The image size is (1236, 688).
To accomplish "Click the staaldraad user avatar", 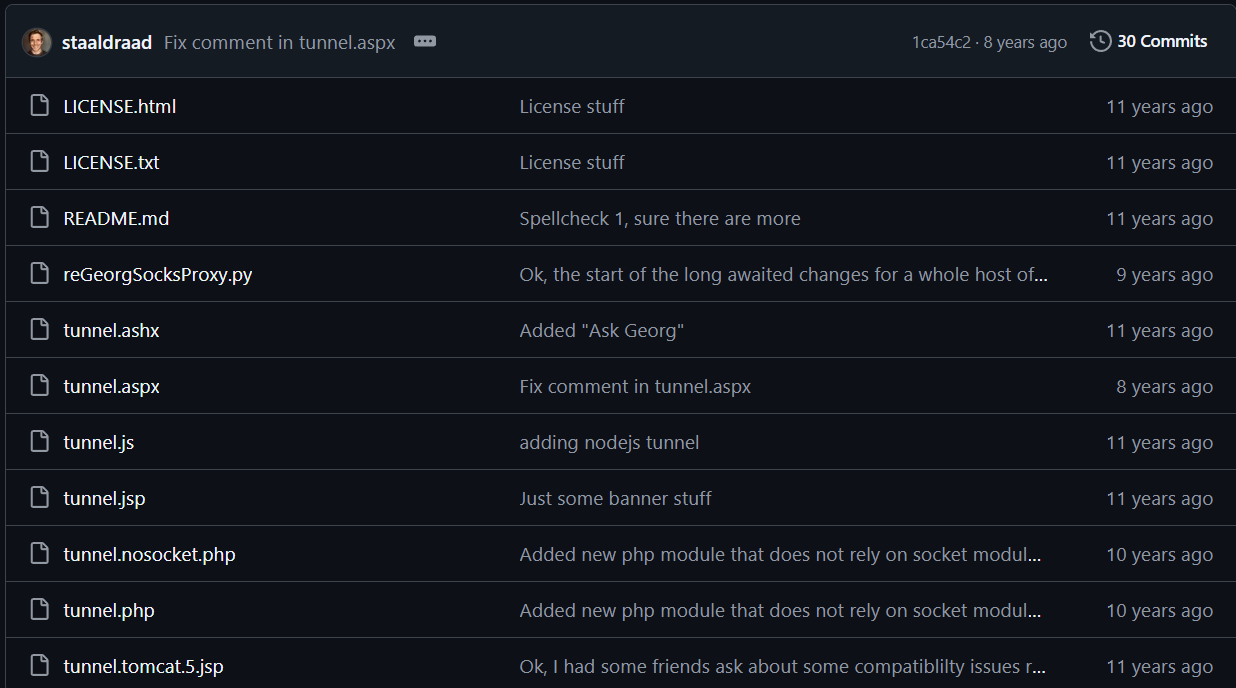I will (x=37, y=42).
